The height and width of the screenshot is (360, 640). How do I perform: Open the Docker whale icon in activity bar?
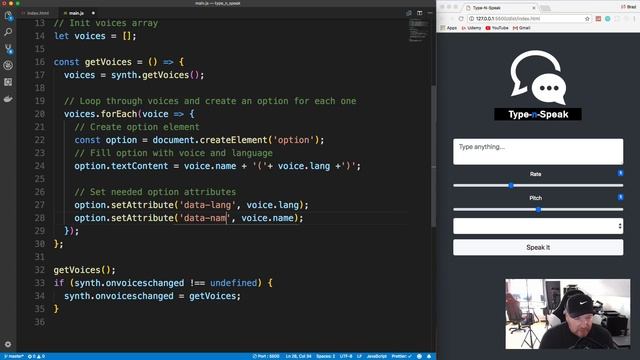click(8, 99)
